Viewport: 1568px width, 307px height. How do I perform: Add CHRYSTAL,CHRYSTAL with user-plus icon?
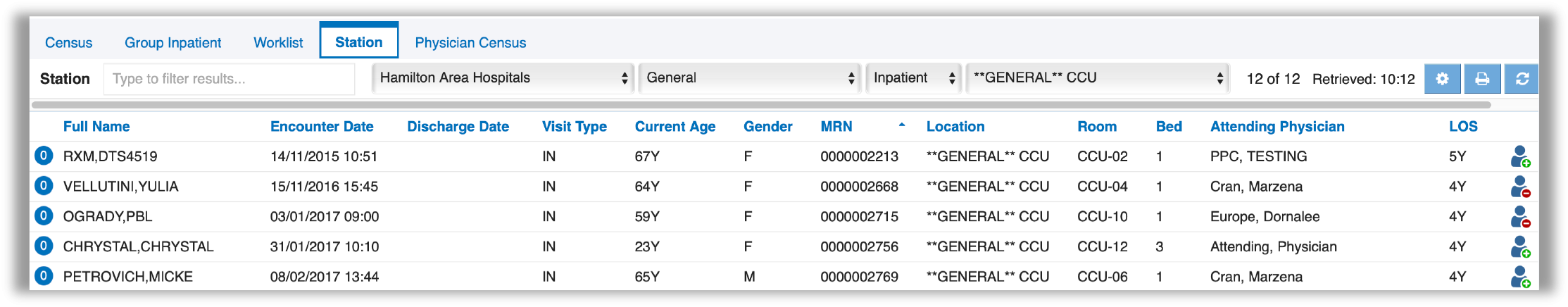click(1520, 247)
